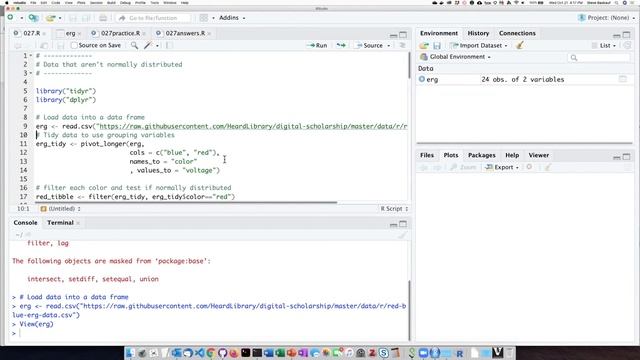Open the Global Environment selector
Screen dimensions: 640x360
point(456,57)
